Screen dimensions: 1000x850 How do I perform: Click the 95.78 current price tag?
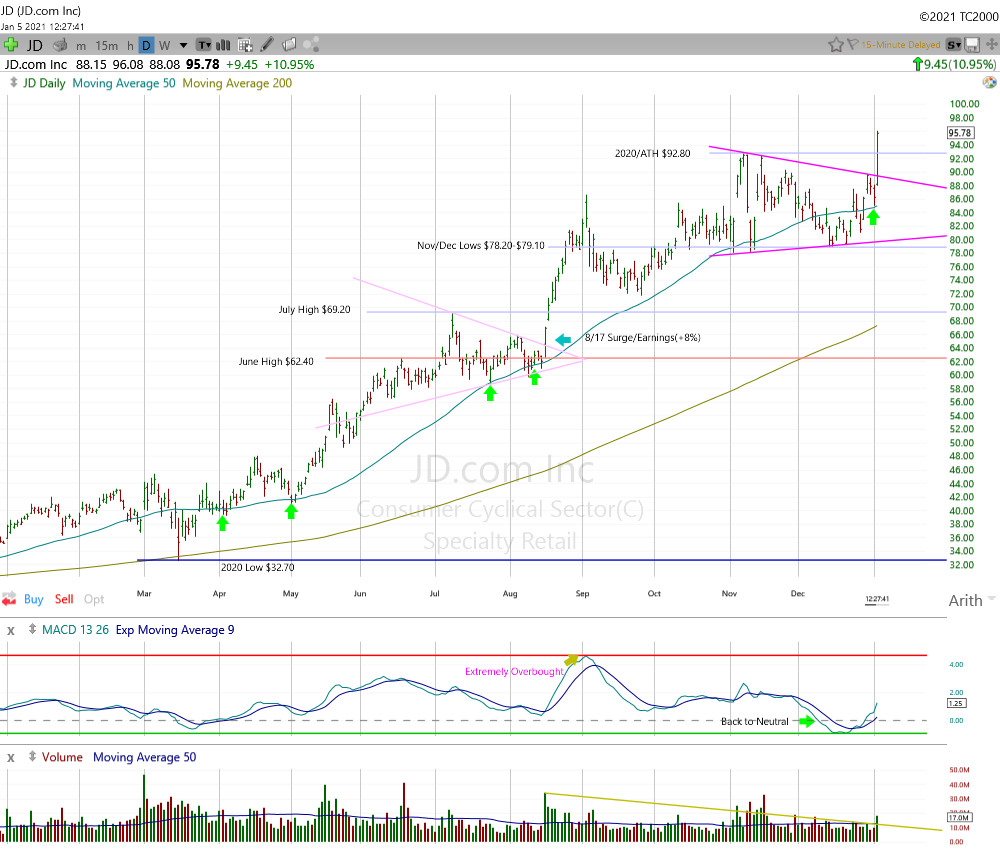click(960, 133)
